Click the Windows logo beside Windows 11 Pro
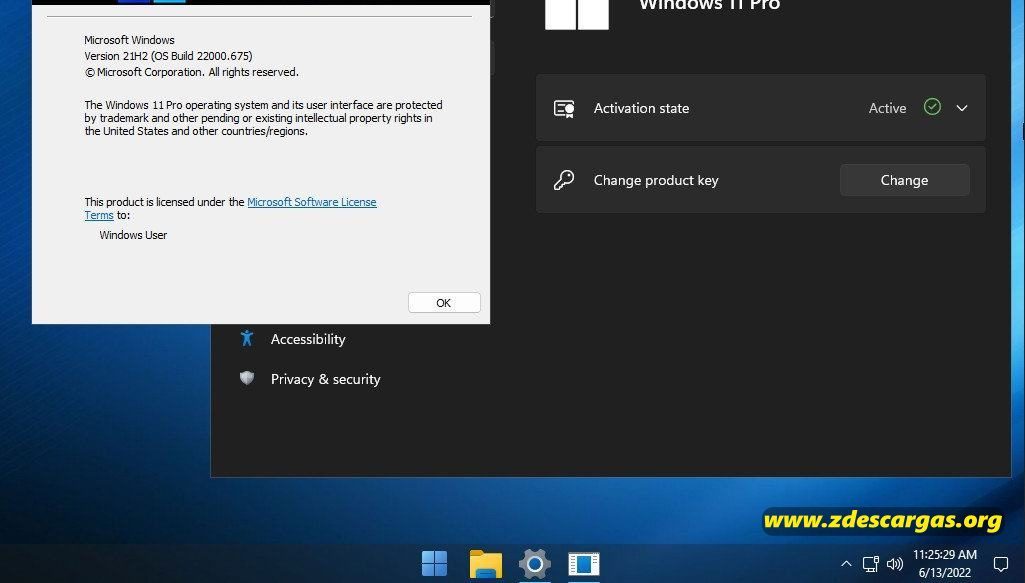The width and height of the screenshot is (1025, 583). click(577, 13)
